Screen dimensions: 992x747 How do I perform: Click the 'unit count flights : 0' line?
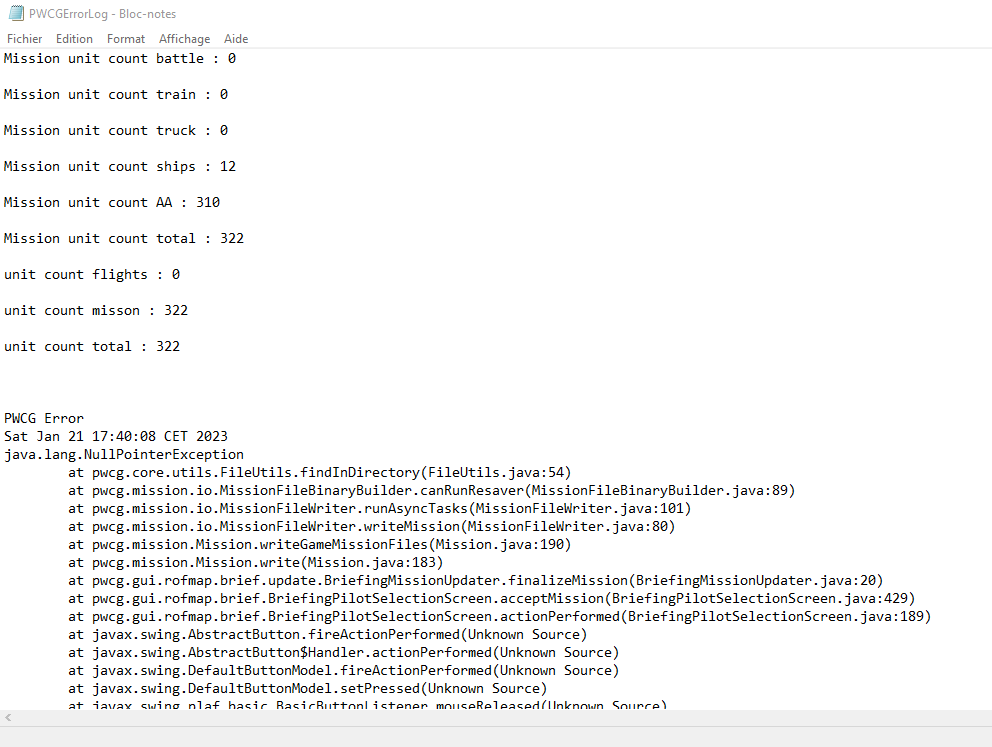pyautogui.click(x=92, y=275)
